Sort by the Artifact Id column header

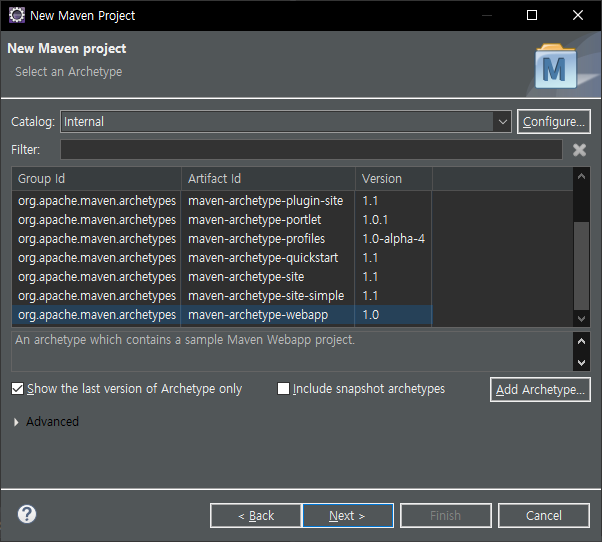coord(268,179)
